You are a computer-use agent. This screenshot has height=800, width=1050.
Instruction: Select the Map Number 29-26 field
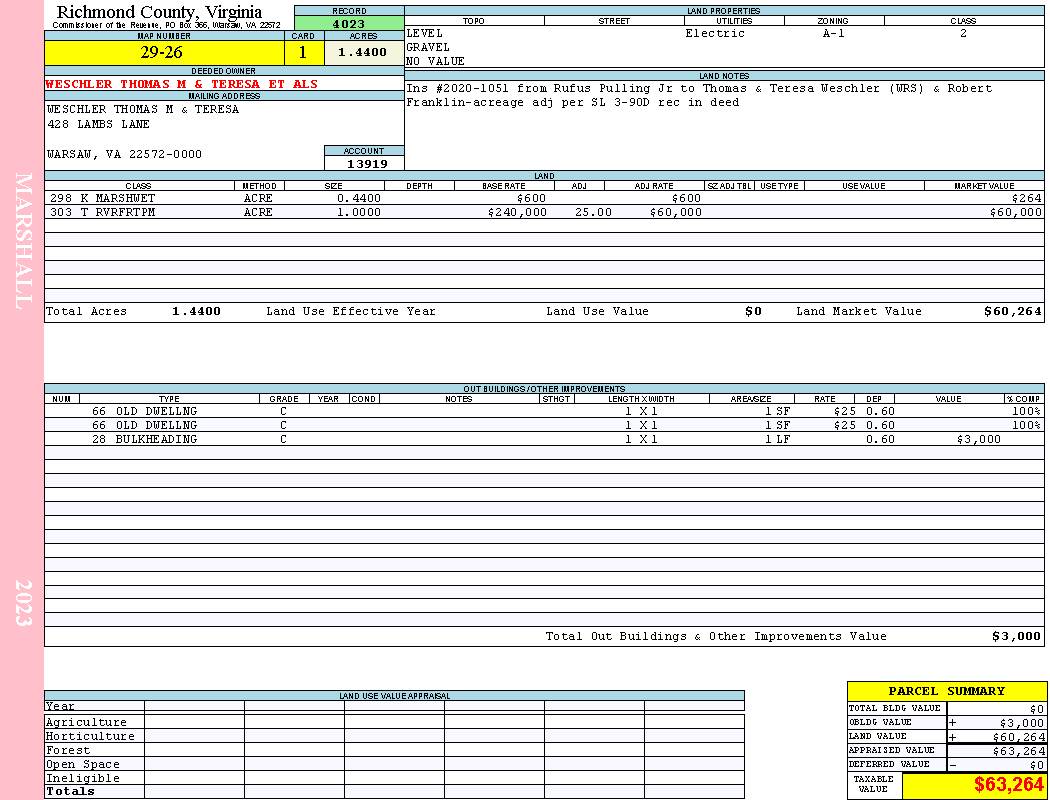[164, 52]
